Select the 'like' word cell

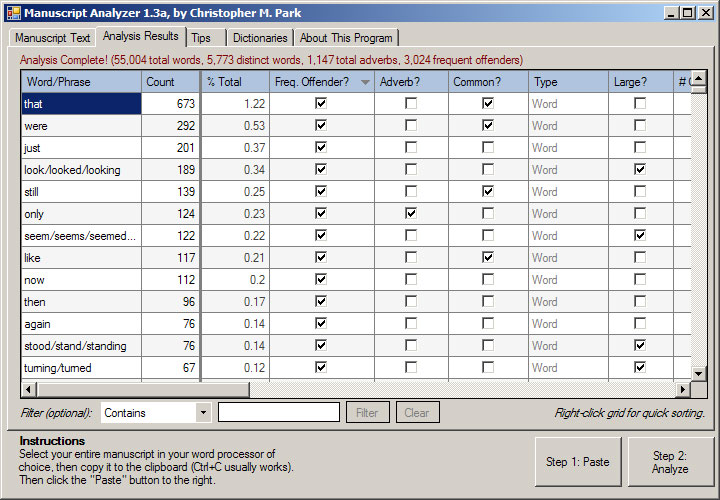click(81, 258)
